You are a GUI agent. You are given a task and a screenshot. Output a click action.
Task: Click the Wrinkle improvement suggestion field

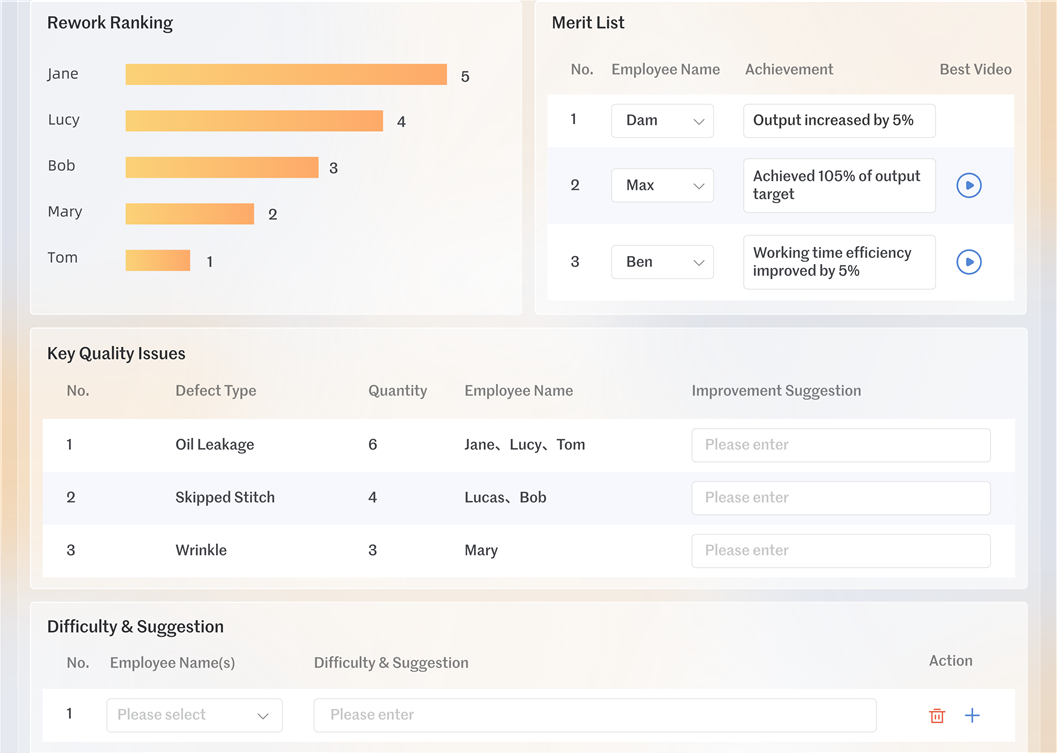[x=840, y=551]
